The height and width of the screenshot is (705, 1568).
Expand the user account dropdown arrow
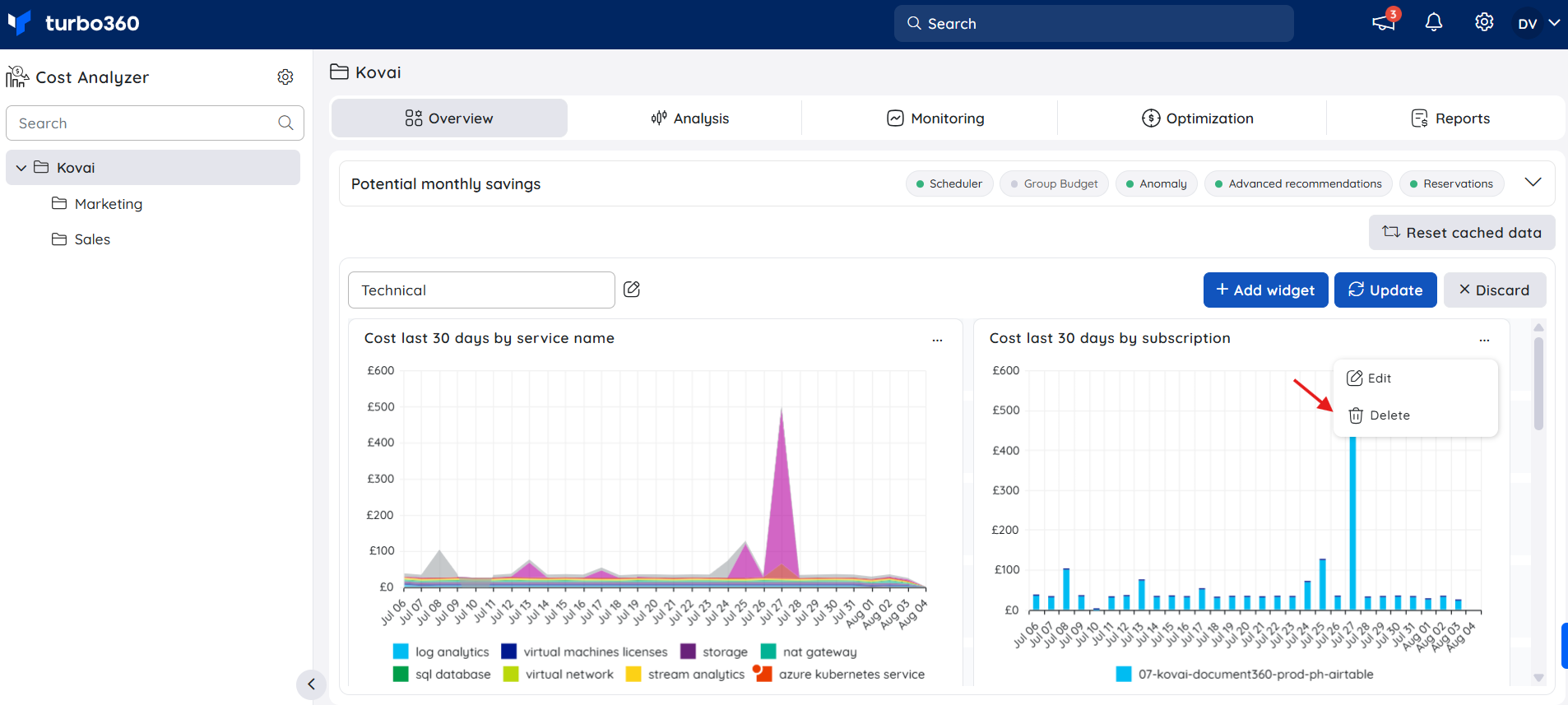tap(1554, 23)
